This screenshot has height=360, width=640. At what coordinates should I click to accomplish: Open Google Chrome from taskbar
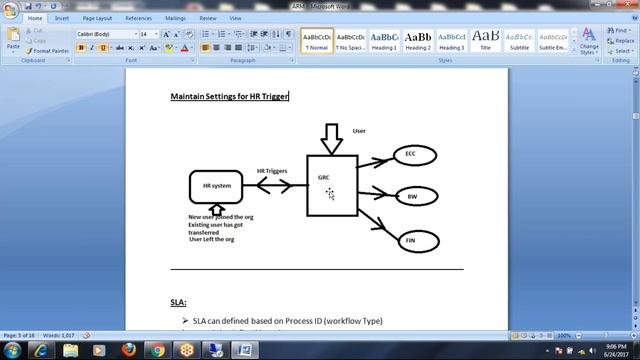coord(157,350)
